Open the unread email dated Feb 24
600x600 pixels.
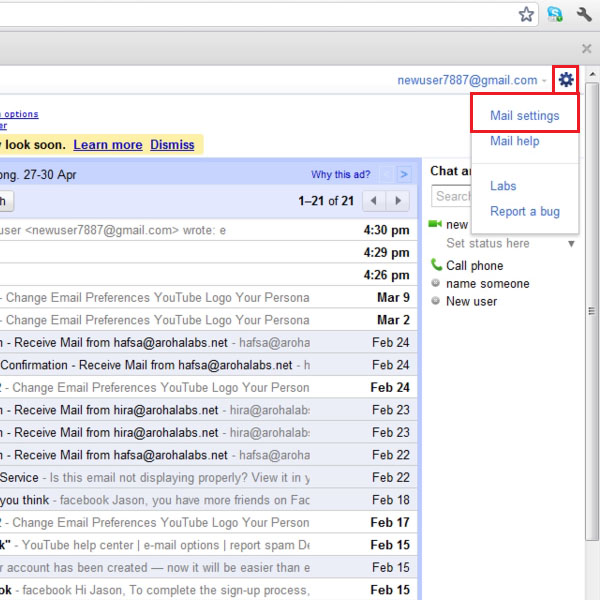tap(209, 387)
